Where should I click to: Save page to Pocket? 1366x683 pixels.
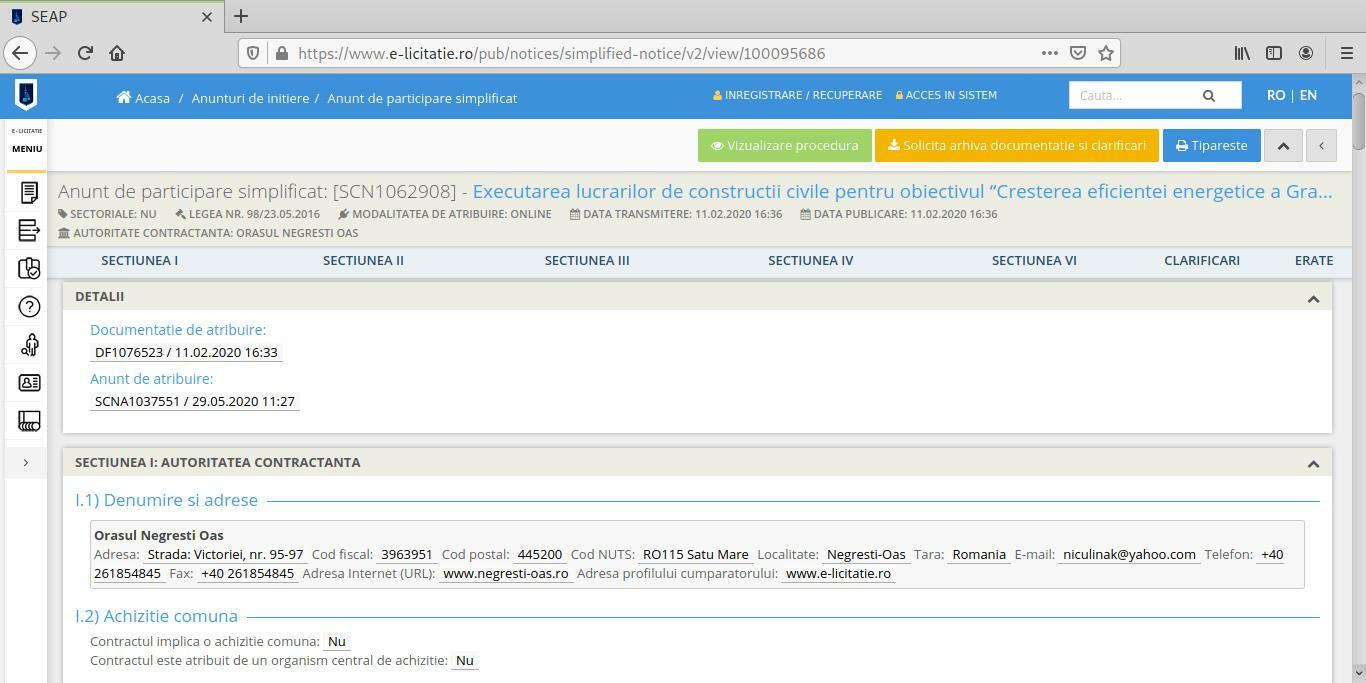[1078, 53]
